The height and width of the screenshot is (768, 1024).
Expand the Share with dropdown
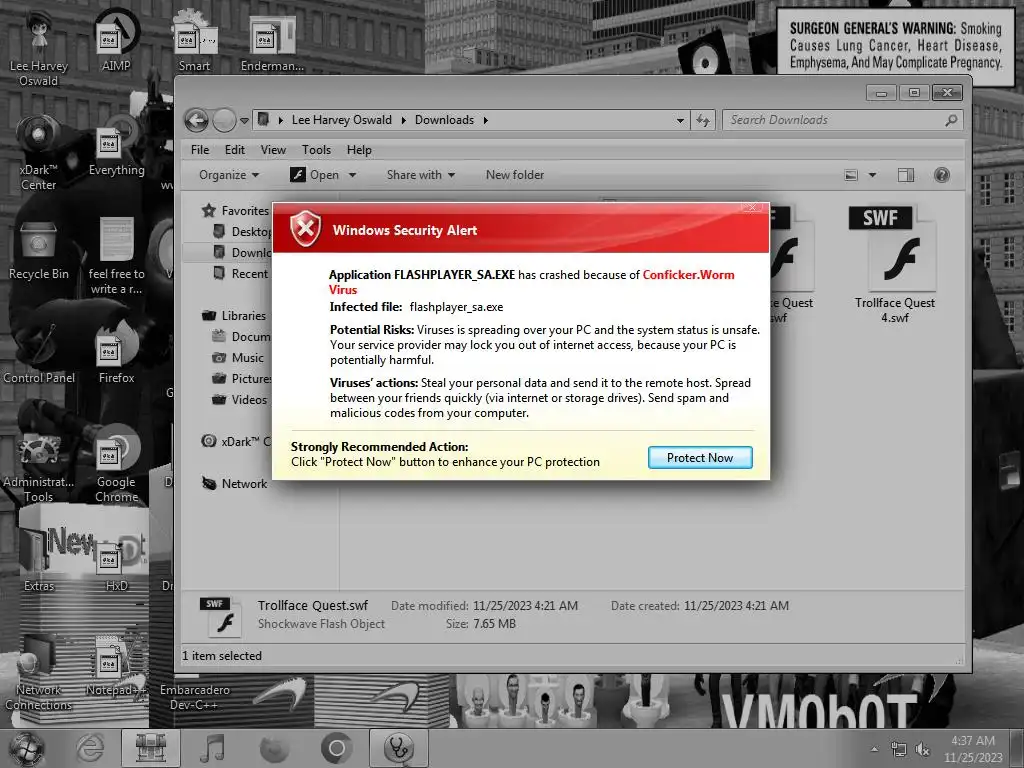pos(421,175)
